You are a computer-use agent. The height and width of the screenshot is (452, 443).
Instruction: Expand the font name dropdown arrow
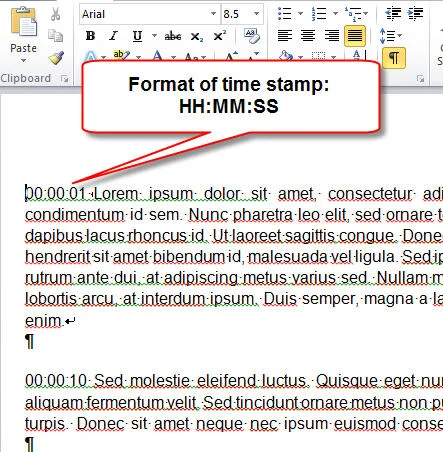[x=214, y=14]
